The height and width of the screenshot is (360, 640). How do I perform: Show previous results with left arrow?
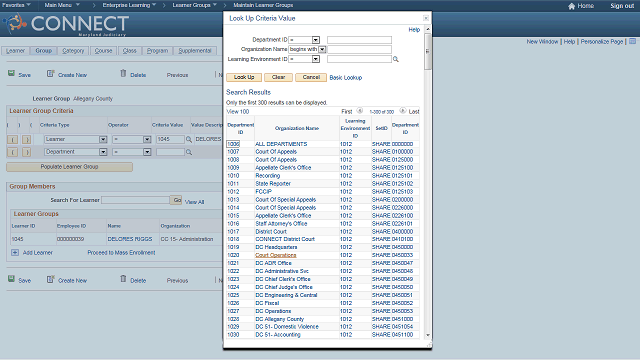(x=360, y=111)
